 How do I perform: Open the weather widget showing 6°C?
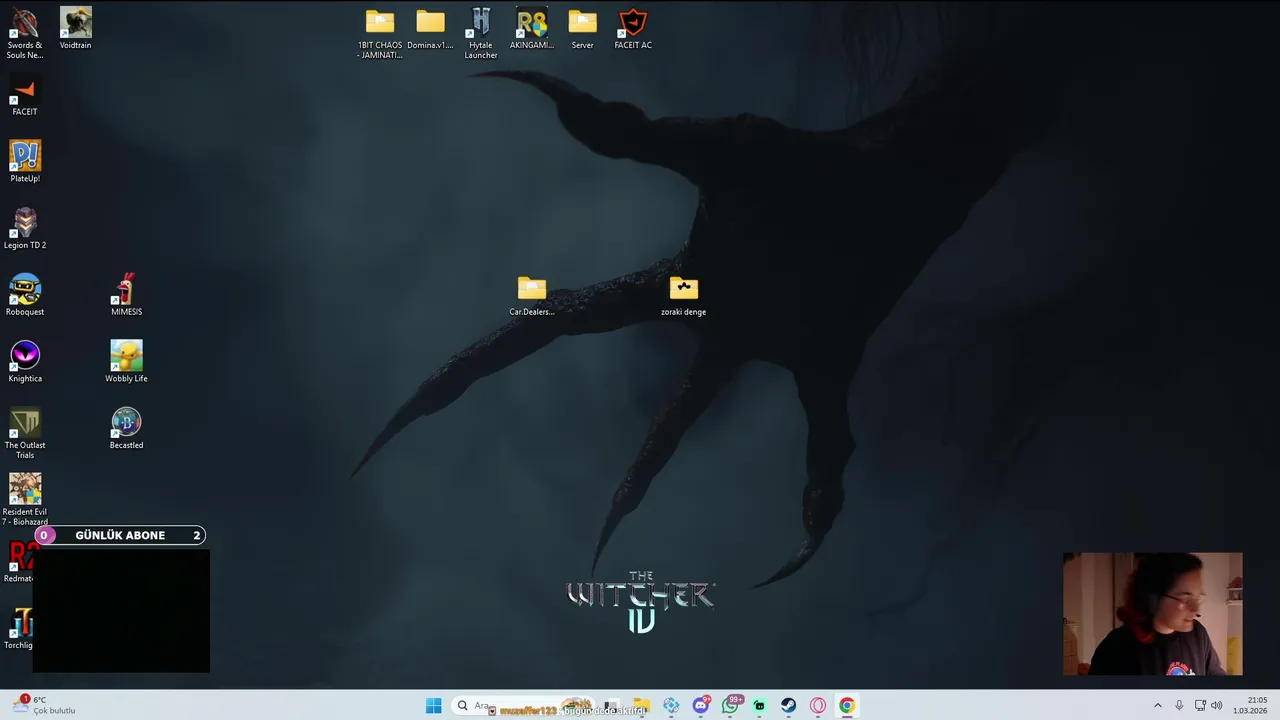pos(44,706)
